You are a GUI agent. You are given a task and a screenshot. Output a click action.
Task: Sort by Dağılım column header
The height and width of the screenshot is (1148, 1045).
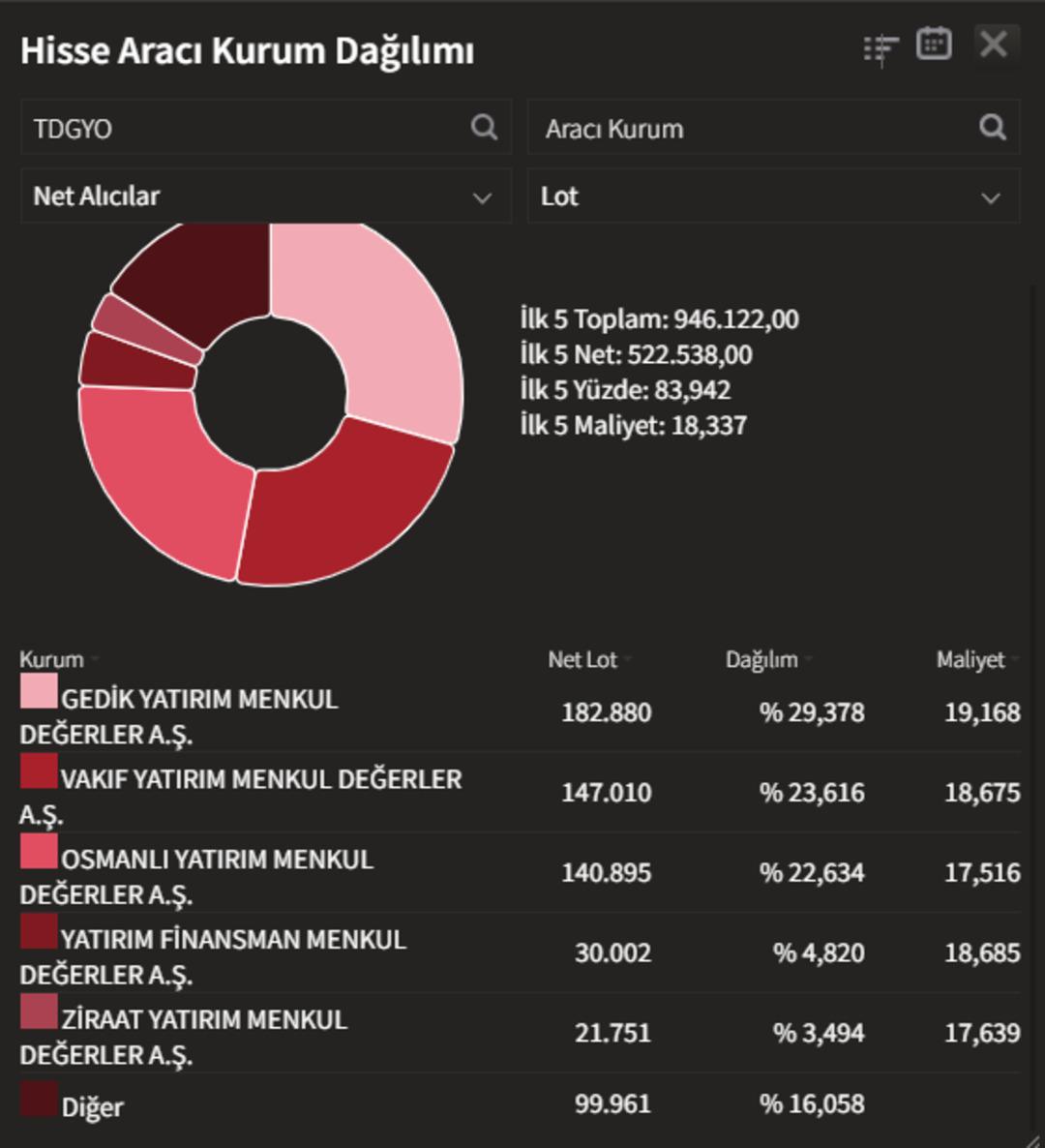(x=762, y=660)
